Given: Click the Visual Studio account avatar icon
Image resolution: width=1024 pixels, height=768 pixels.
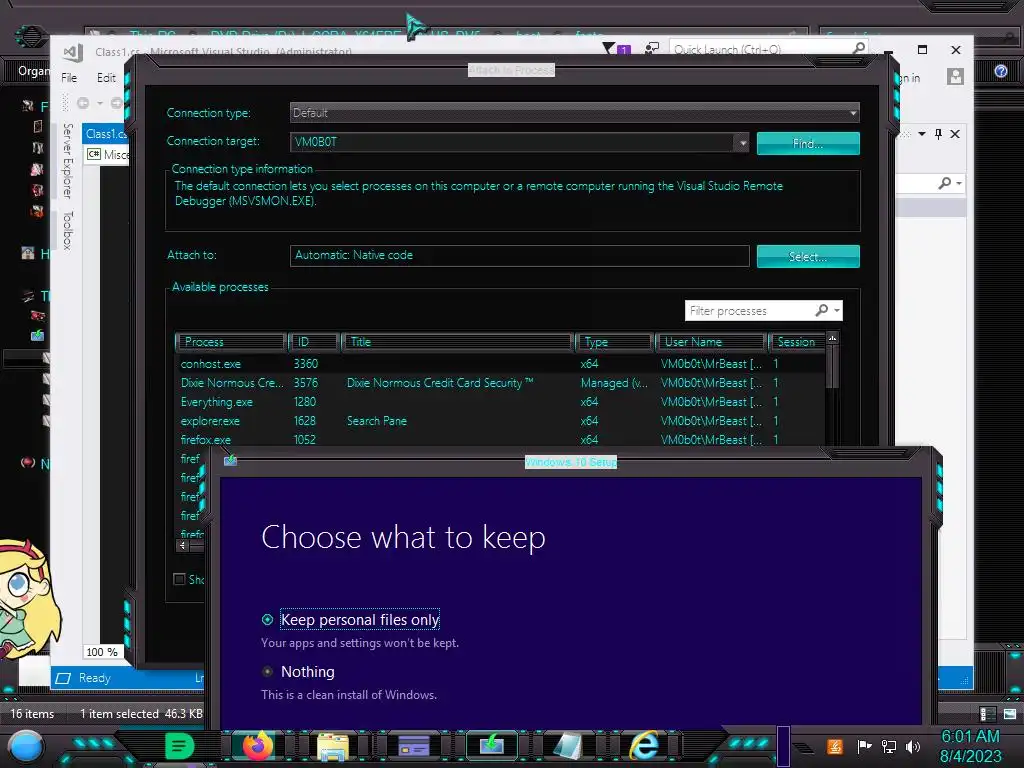Looking at the screenshot, I should pos(955,77).
